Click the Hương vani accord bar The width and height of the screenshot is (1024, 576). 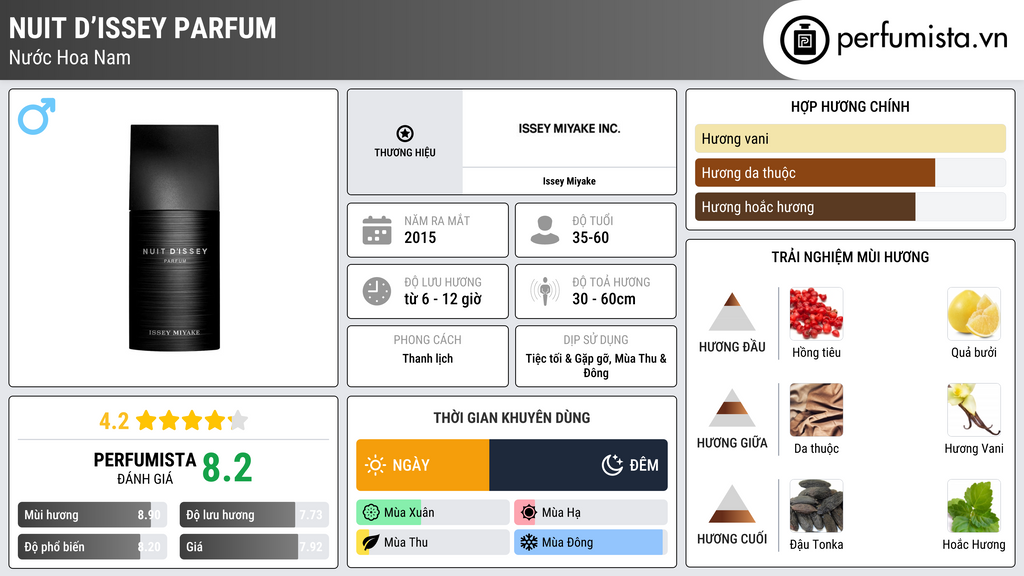pos(850,139)
